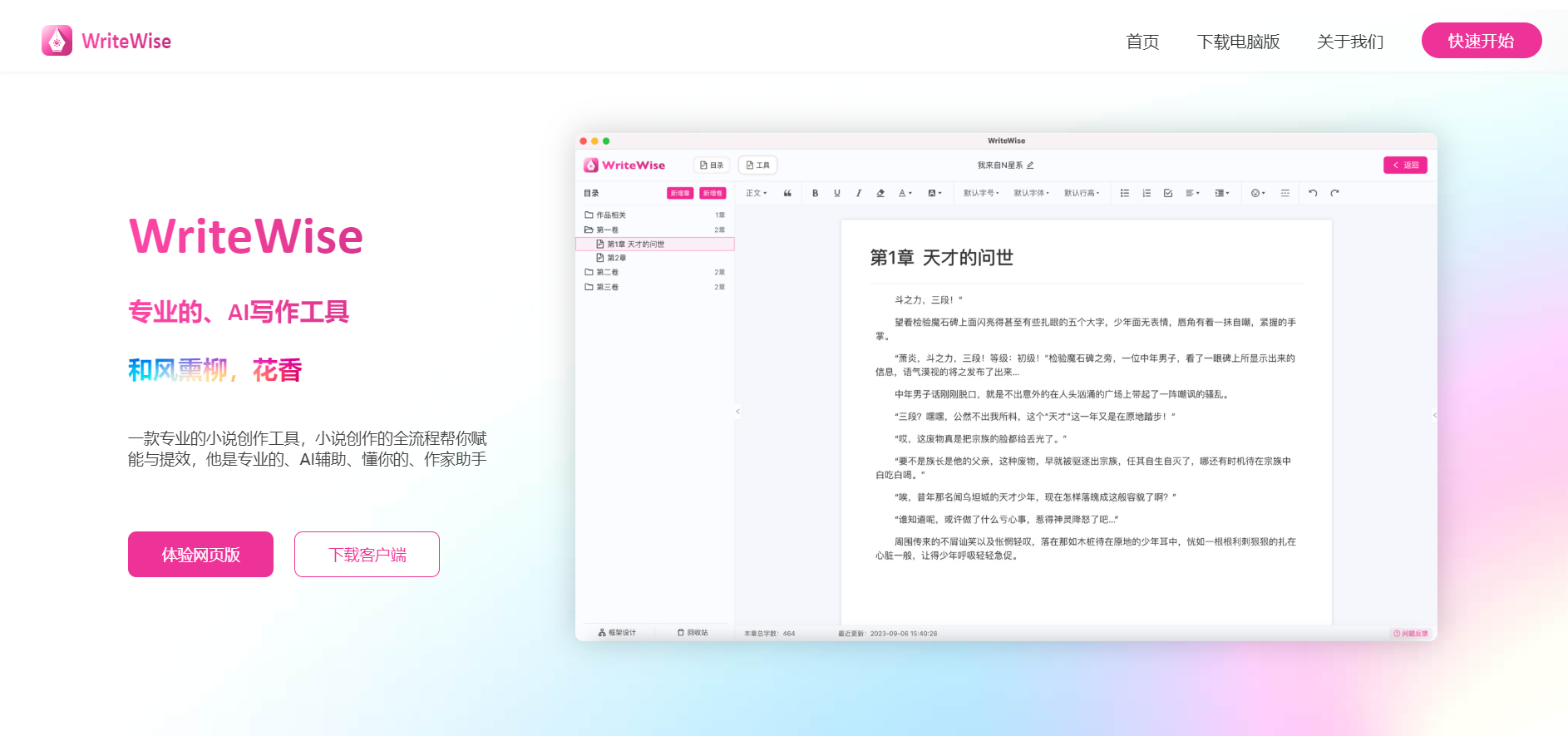Open the 默认字号 font size dropdown
Viewport: 1568px width, 736px height.
(x=981, y=193)
